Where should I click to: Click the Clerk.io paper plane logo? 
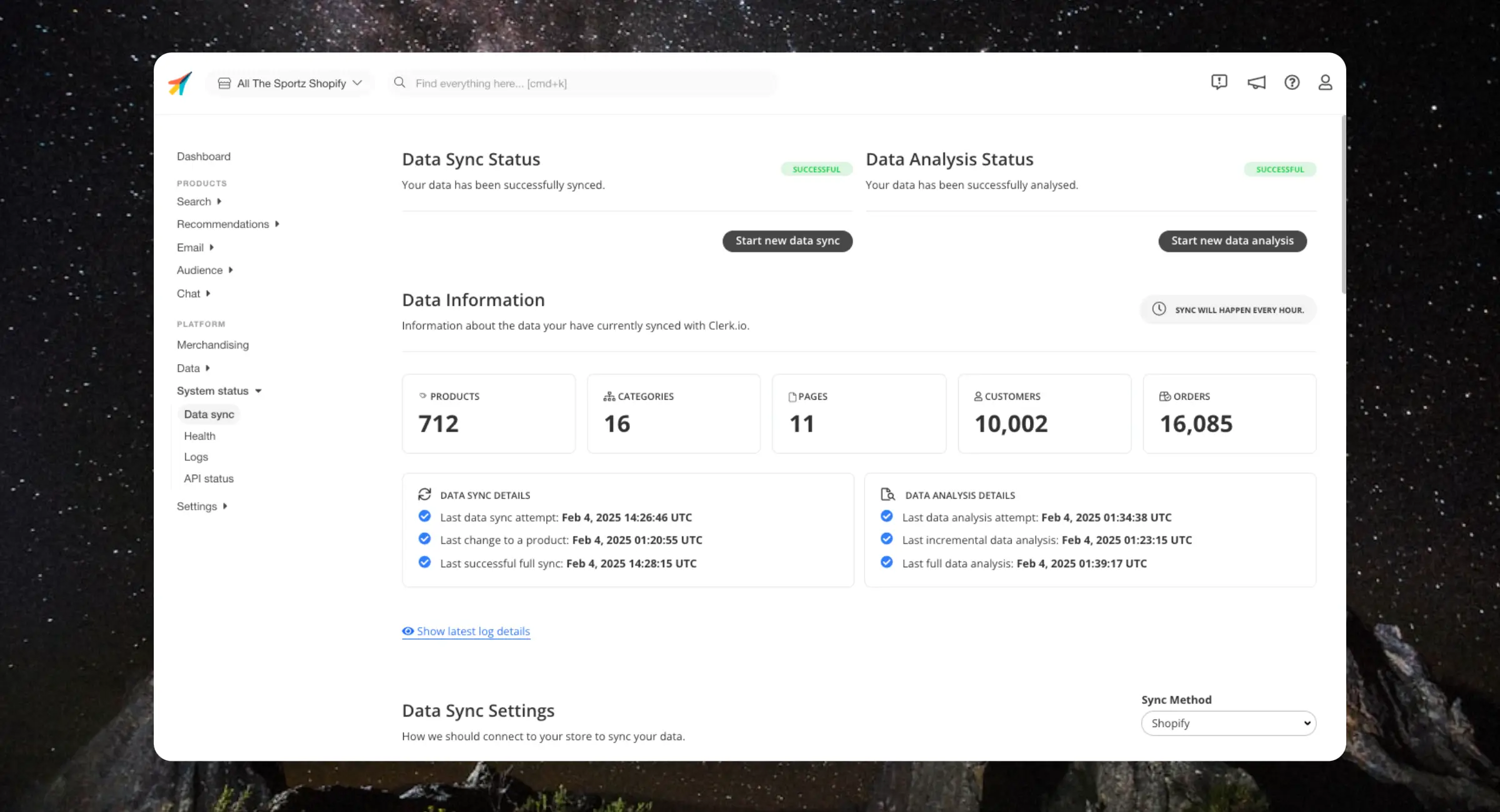[x=180, y=83]
